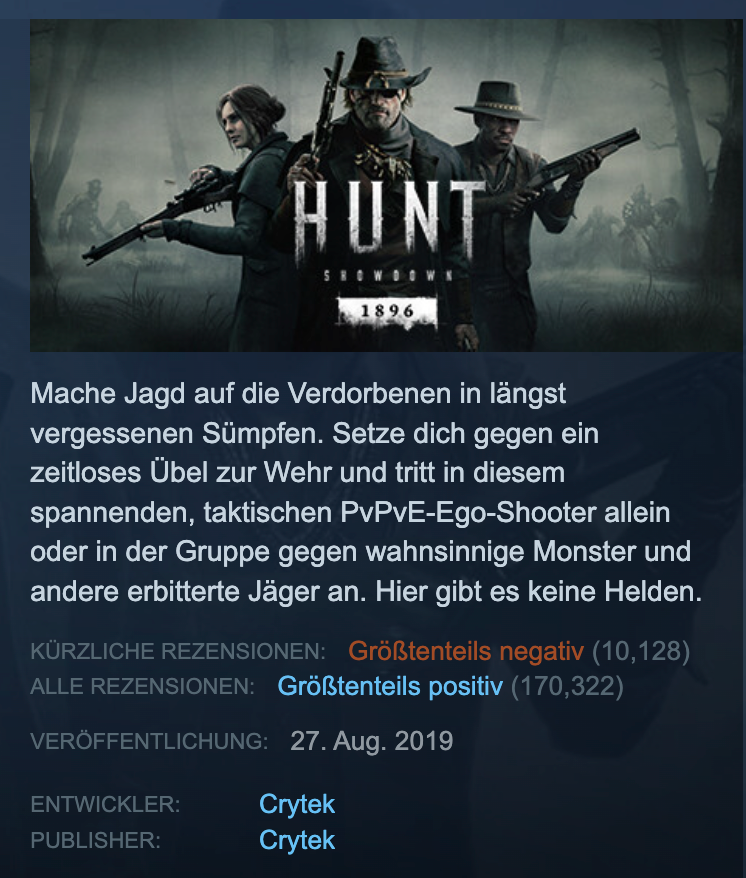This screenshot has width=746, height=878.
Task: Click the PUBLISHER label
Action: (x=95, y=840)
